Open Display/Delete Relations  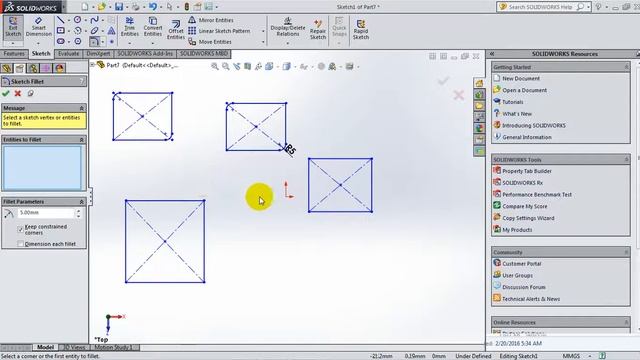288,27
